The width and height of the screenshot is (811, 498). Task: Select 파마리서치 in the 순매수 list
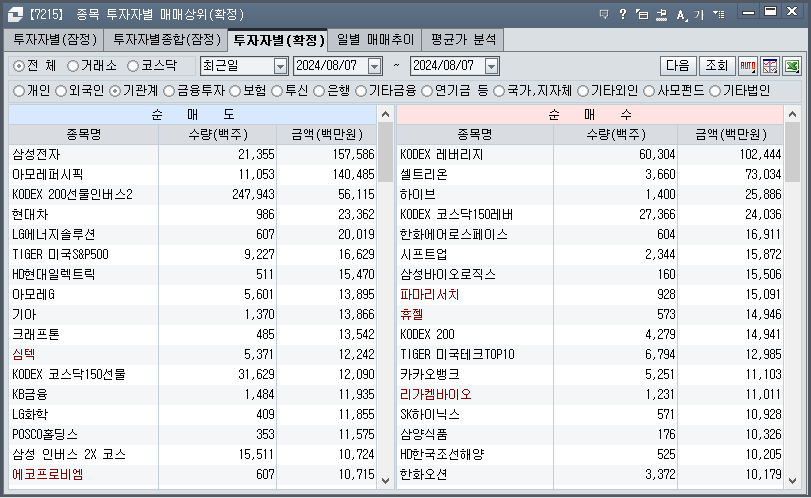[429, 295]
